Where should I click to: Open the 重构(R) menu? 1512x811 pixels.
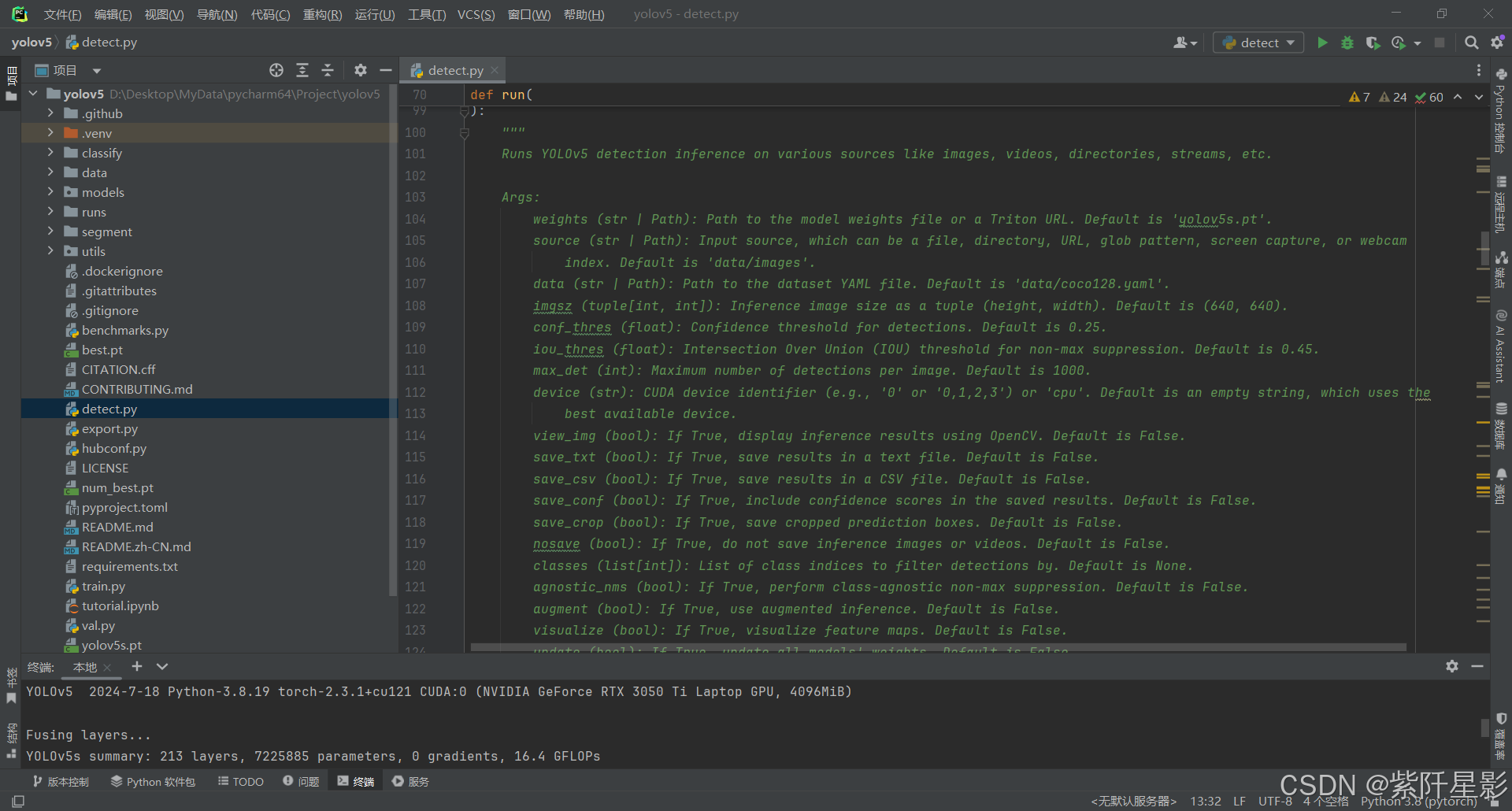[x=323, y=14]
